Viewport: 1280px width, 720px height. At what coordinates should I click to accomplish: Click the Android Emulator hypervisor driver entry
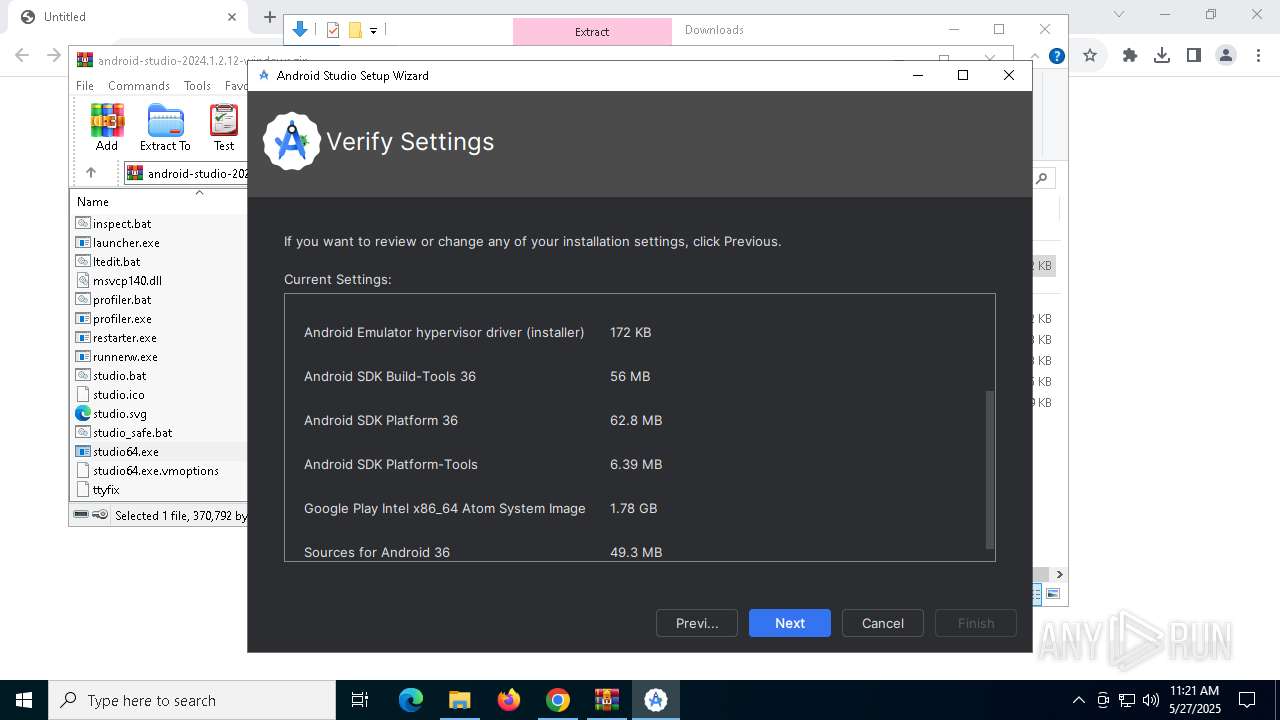pos(444,332)
